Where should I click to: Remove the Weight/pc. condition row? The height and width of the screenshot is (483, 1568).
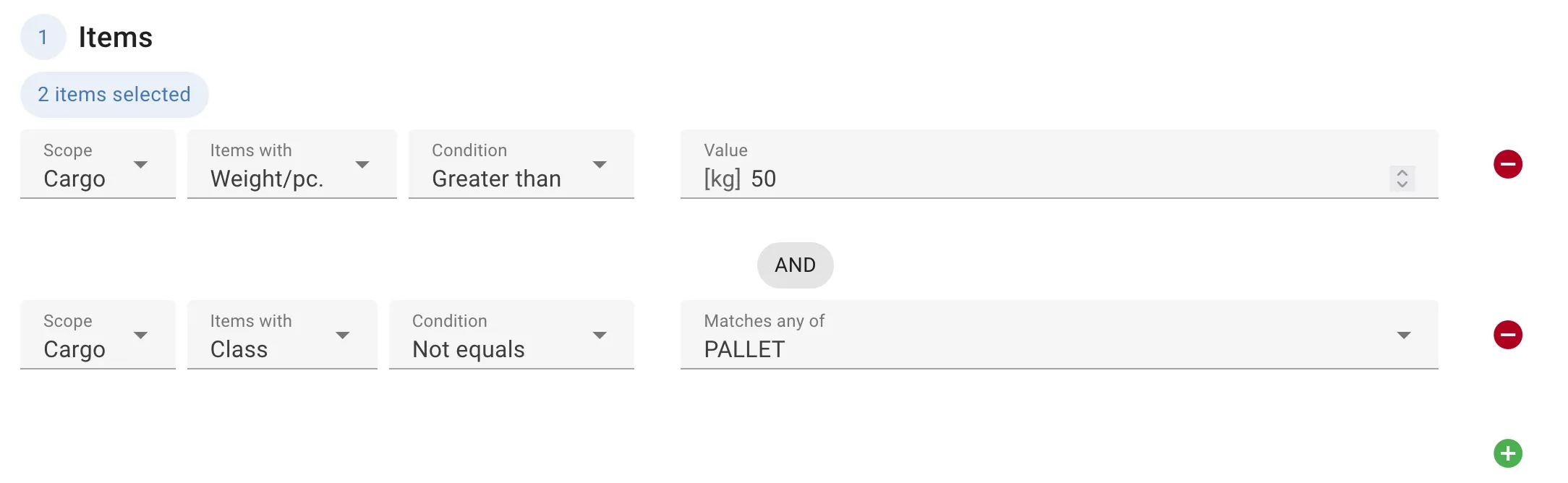click(x=1508, y=164)
